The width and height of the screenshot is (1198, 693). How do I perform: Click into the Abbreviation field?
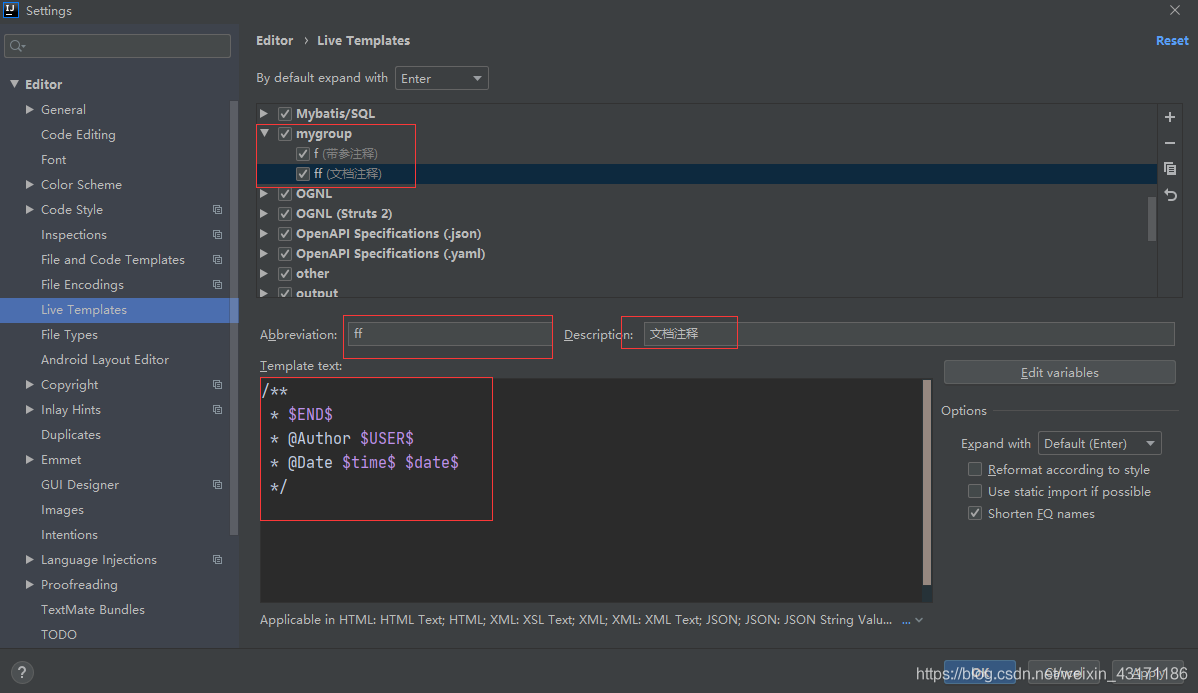coord(449,334)
